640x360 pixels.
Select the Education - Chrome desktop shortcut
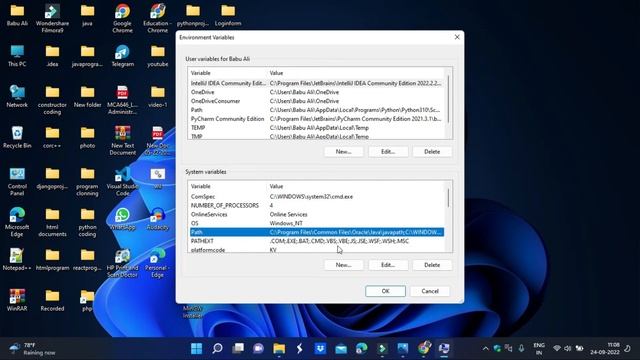click(158, 18)
